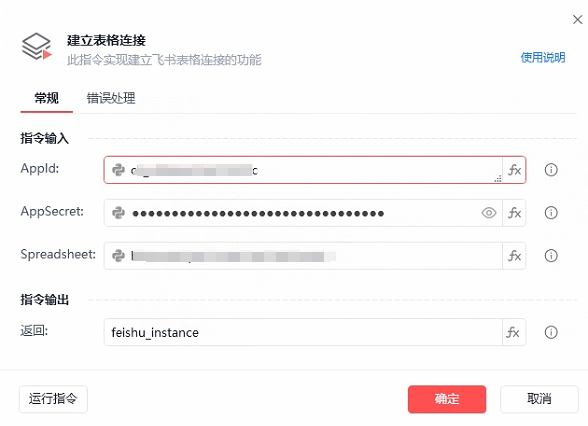Click the 确定 button

point(447,399)
